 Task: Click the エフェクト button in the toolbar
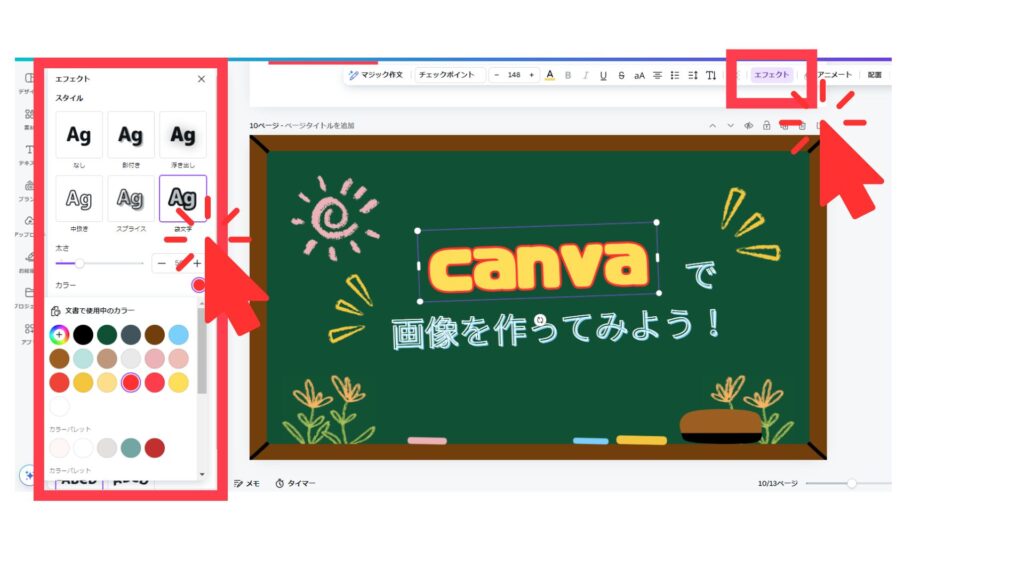click(772, 75)
